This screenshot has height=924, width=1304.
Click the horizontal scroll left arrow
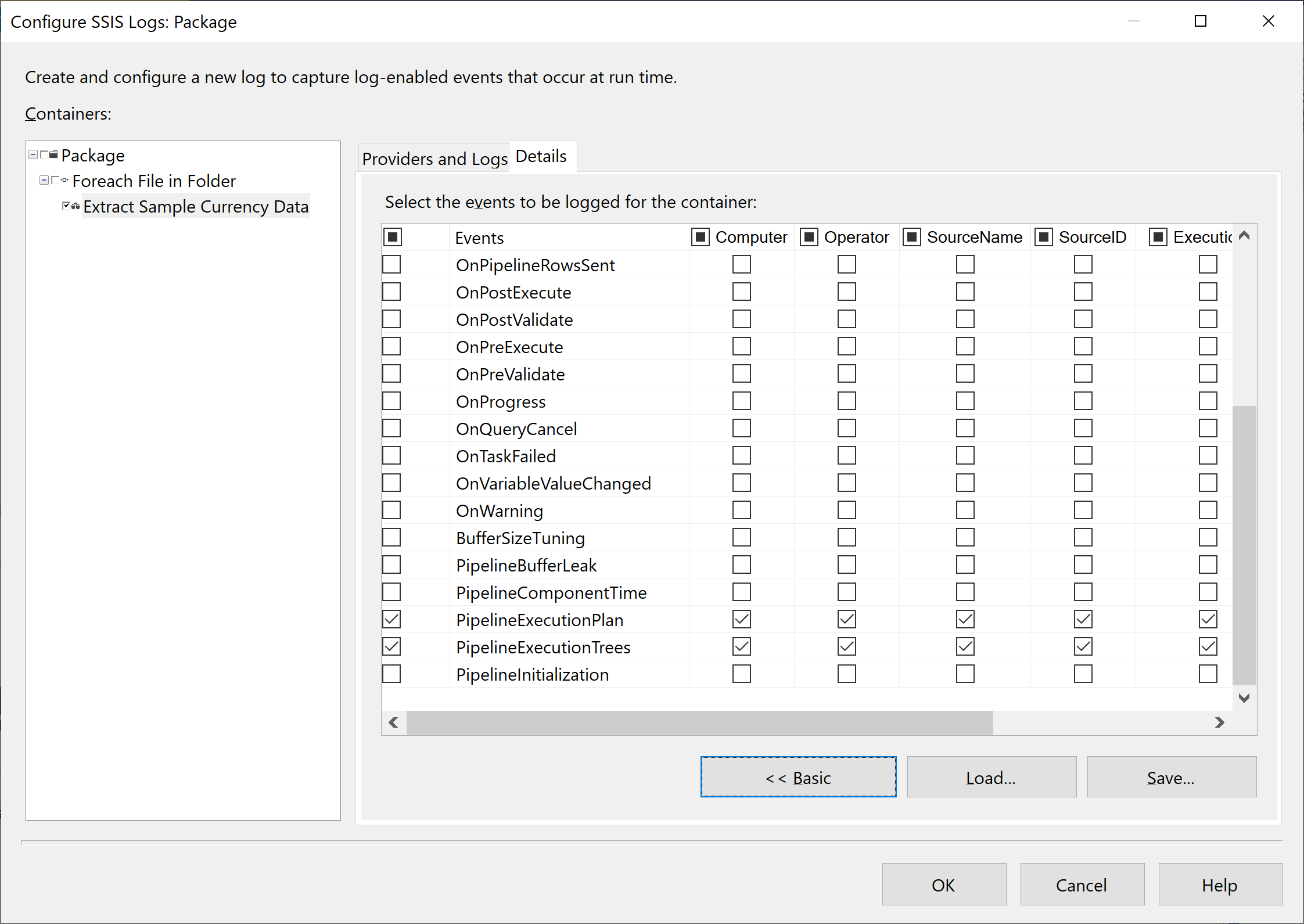pyautogui.click(x=394, y=722)
